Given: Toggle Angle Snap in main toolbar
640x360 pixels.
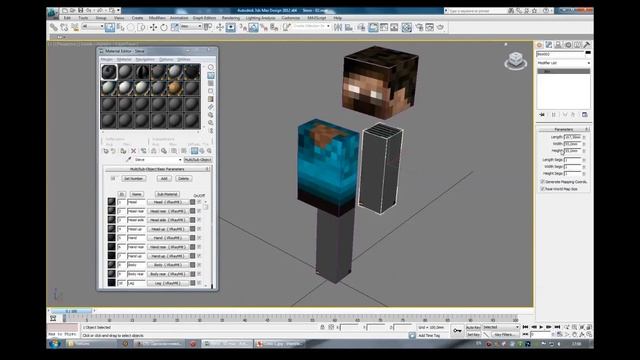Looking at the screenshot, I should [x=253, y=27].
